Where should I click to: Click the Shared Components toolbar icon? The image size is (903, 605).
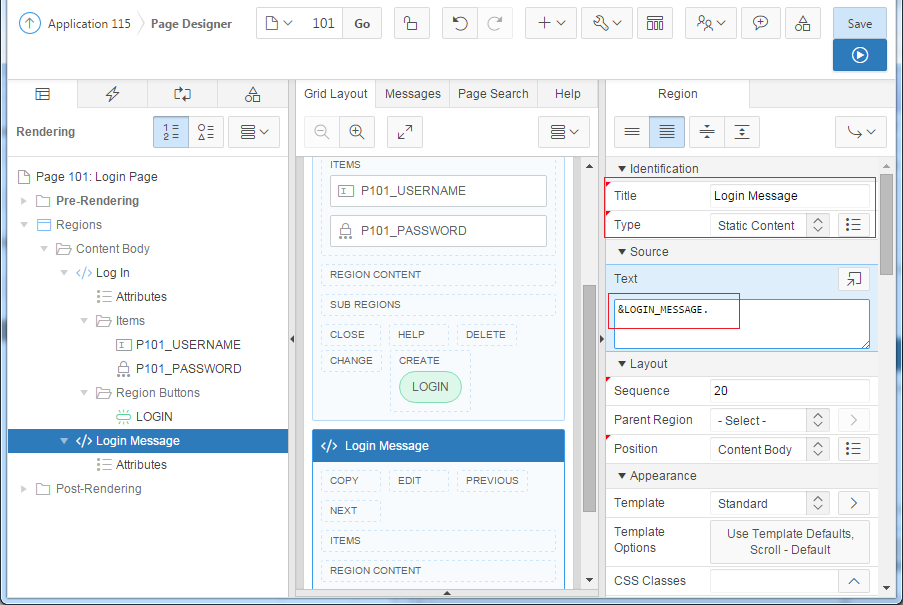[x=802, y=24]
